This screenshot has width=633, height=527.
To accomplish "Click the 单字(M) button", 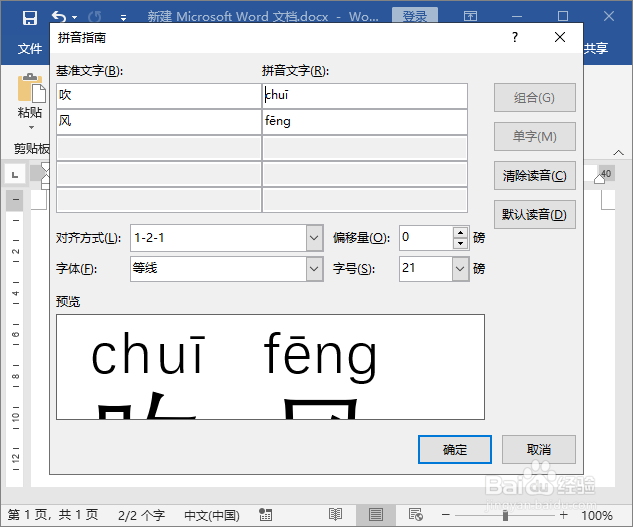I will pos(534,136).
